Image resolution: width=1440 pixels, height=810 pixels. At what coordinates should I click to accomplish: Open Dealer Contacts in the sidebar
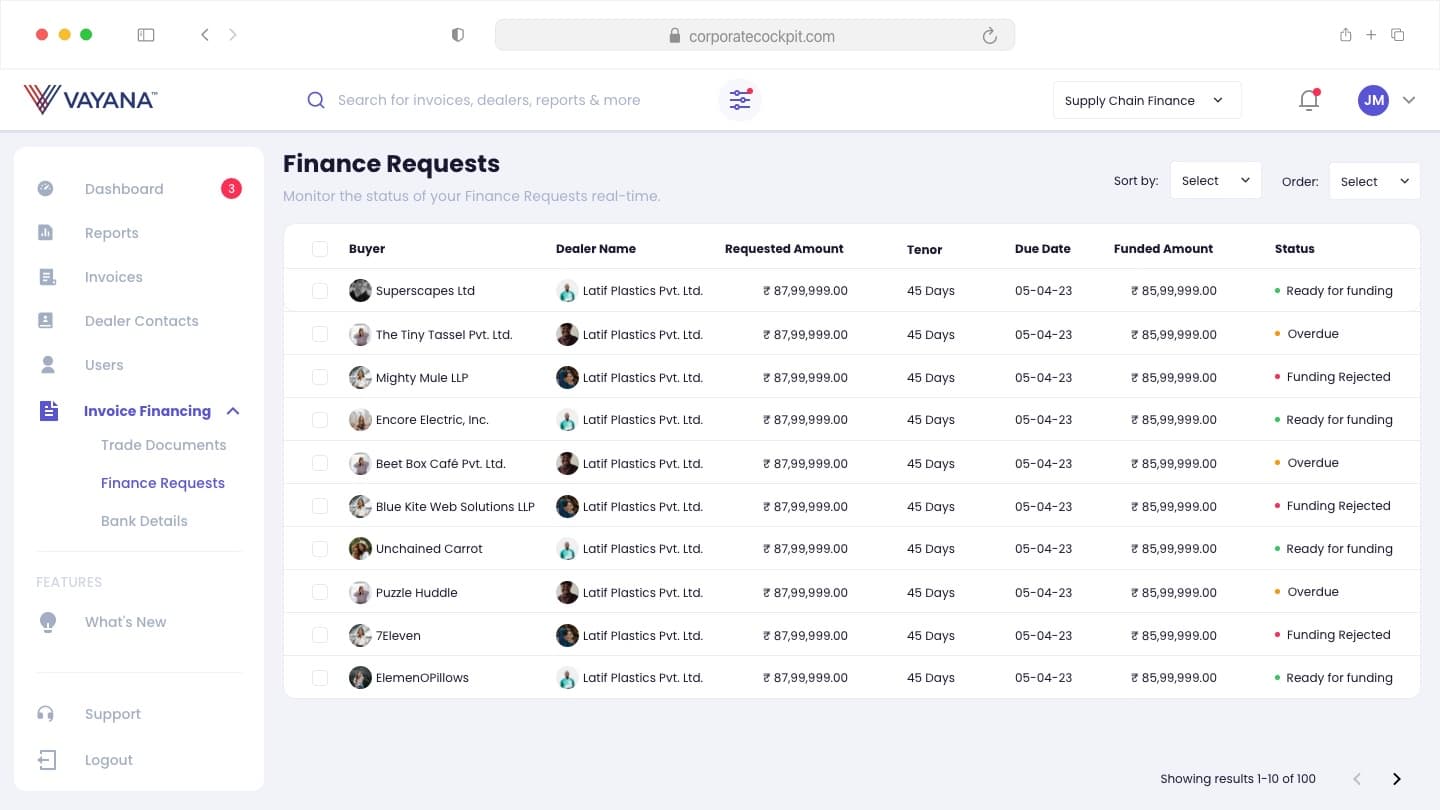(x=140, y=321)
